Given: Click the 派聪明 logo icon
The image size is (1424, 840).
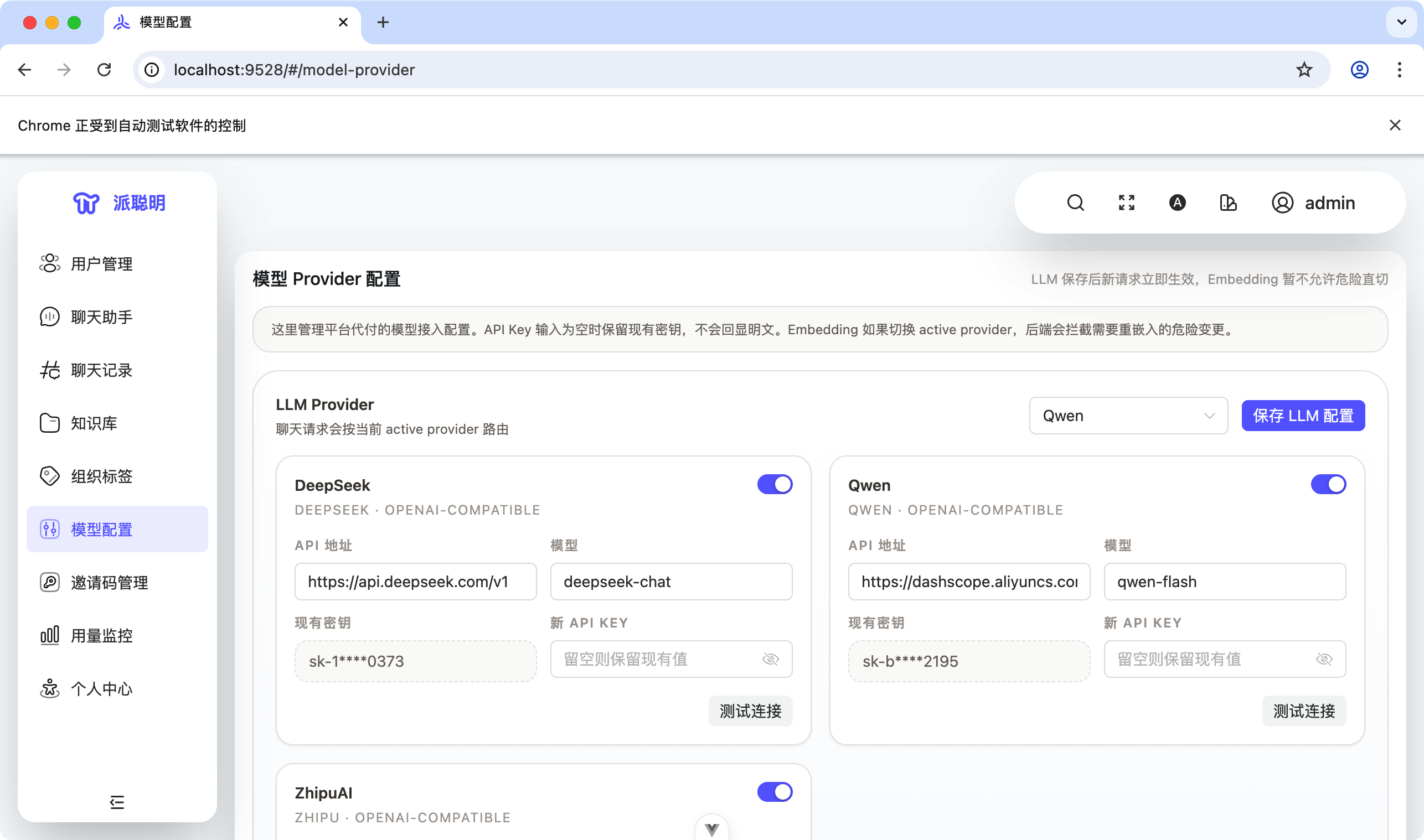Looking at the screenshot, I should (86, 203).
